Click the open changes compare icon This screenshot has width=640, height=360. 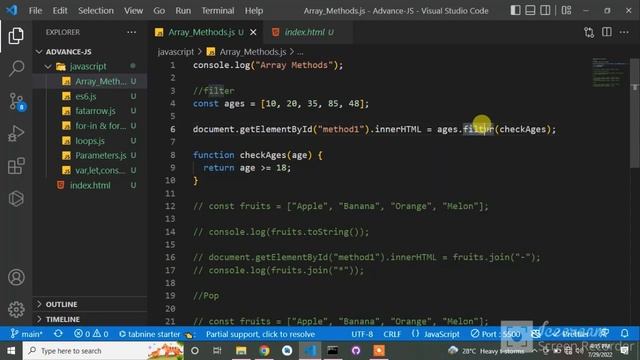[x=589, y=32]
